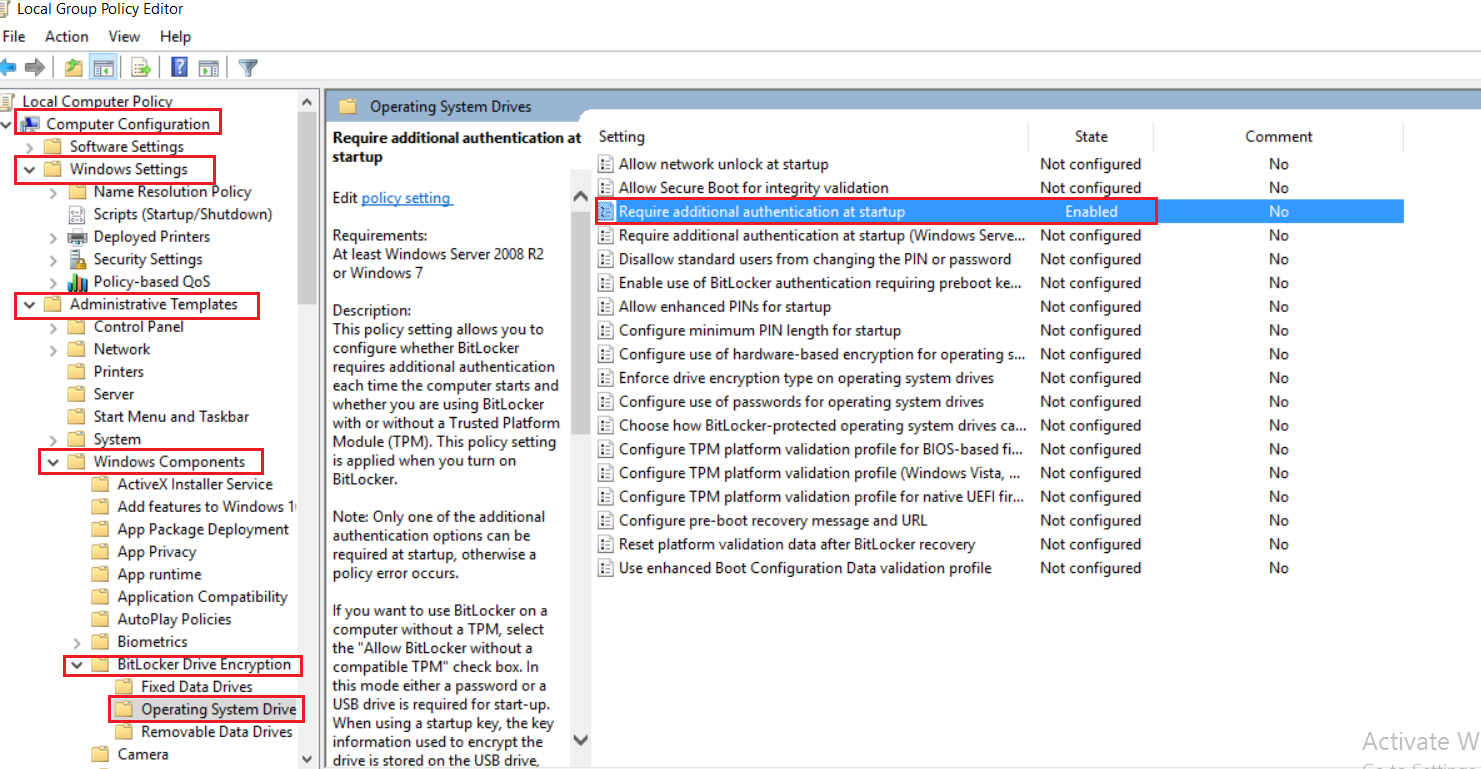Open the Action menu
This screenshot has height=769, width=1481.
click(67, 36)
